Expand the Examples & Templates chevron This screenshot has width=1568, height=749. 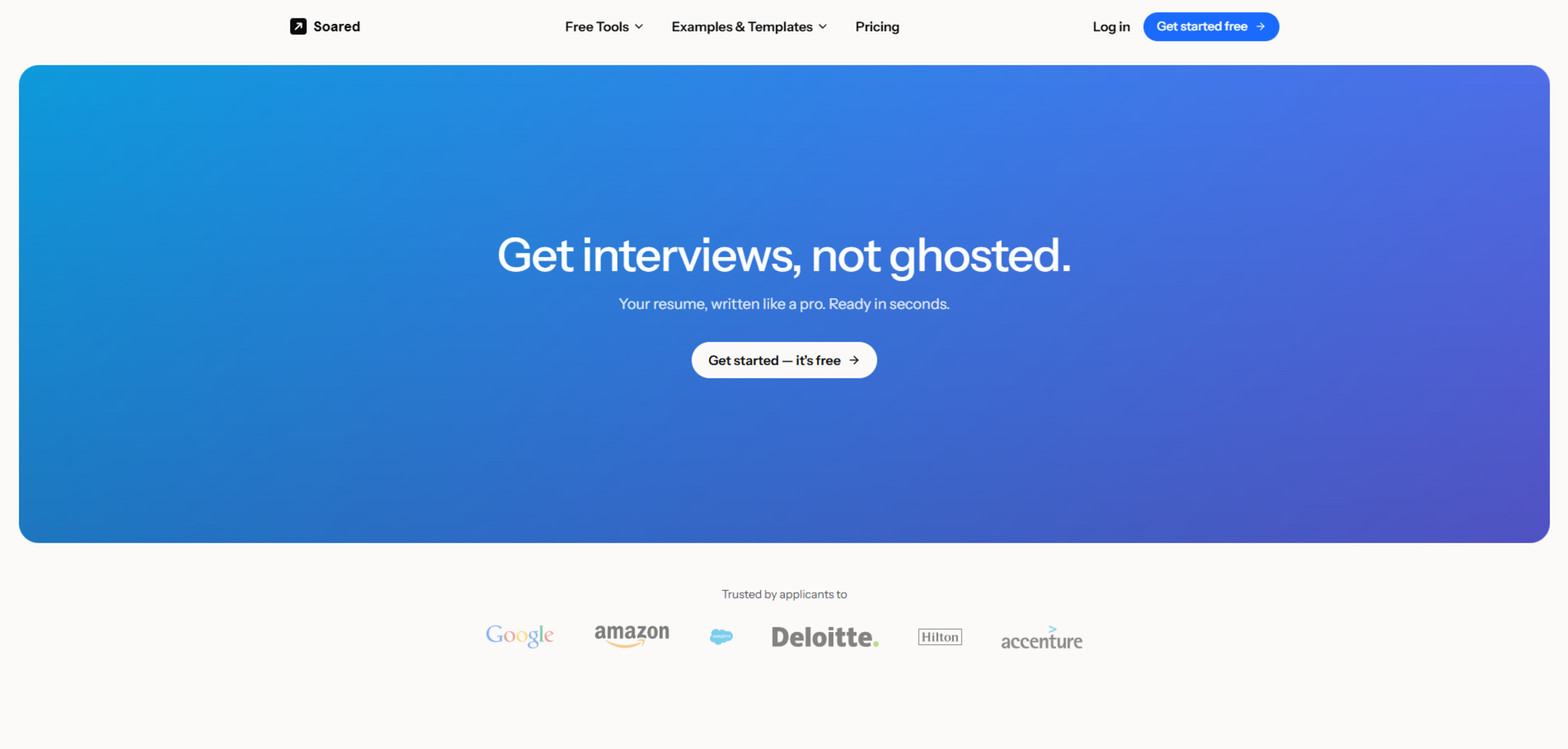coord(823,27)
